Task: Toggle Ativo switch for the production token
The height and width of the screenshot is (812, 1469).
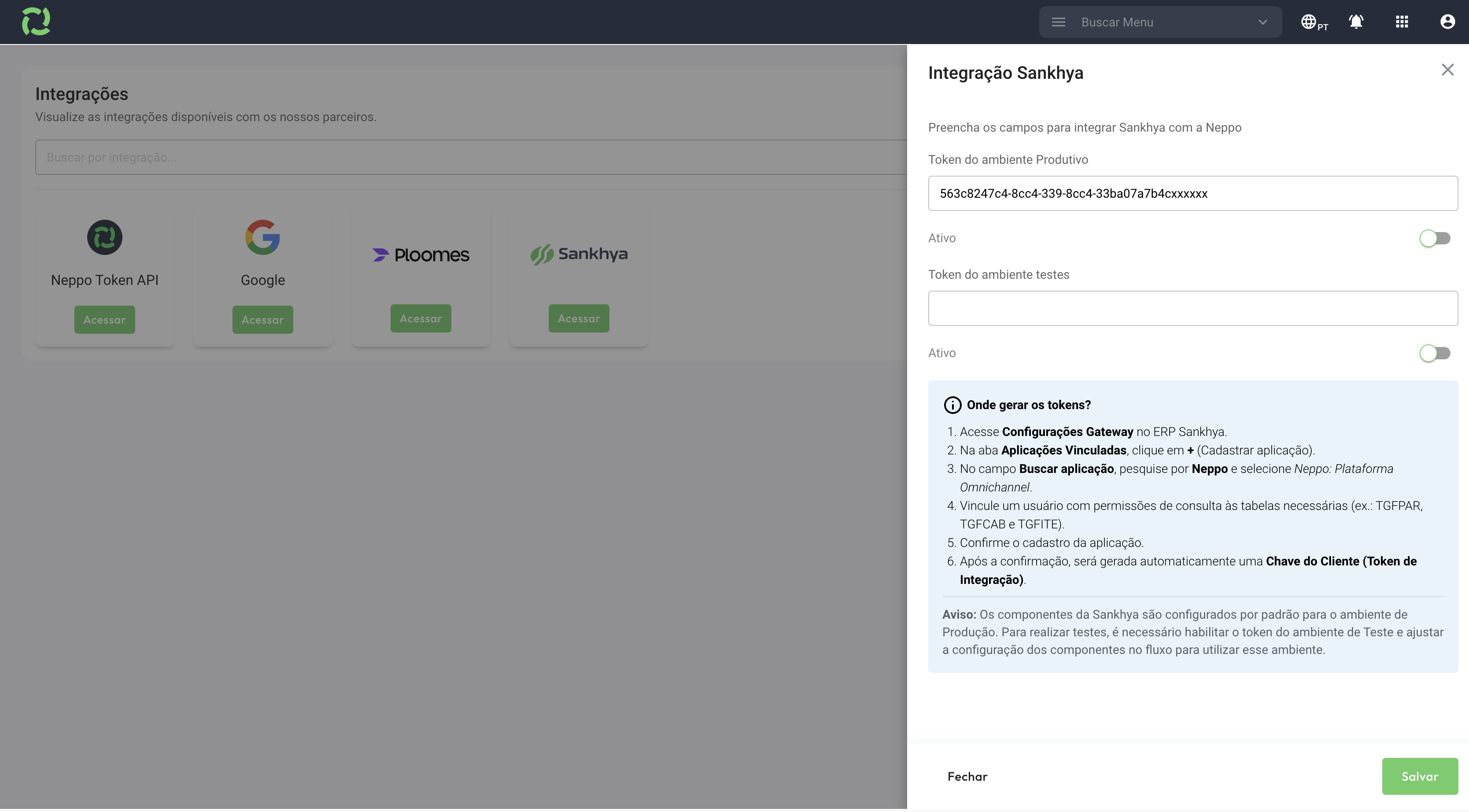Action: [1435, 238]
